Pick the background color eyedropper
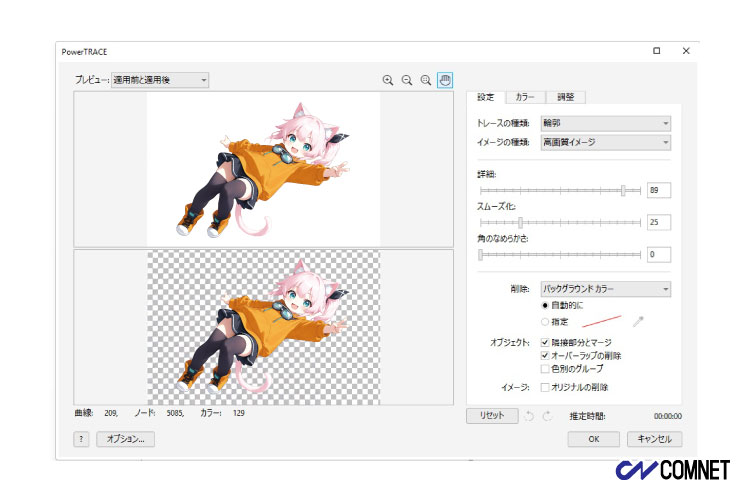The width and height of the screenshot is (750, 500). pyautogui.click(x=638, y=322)
